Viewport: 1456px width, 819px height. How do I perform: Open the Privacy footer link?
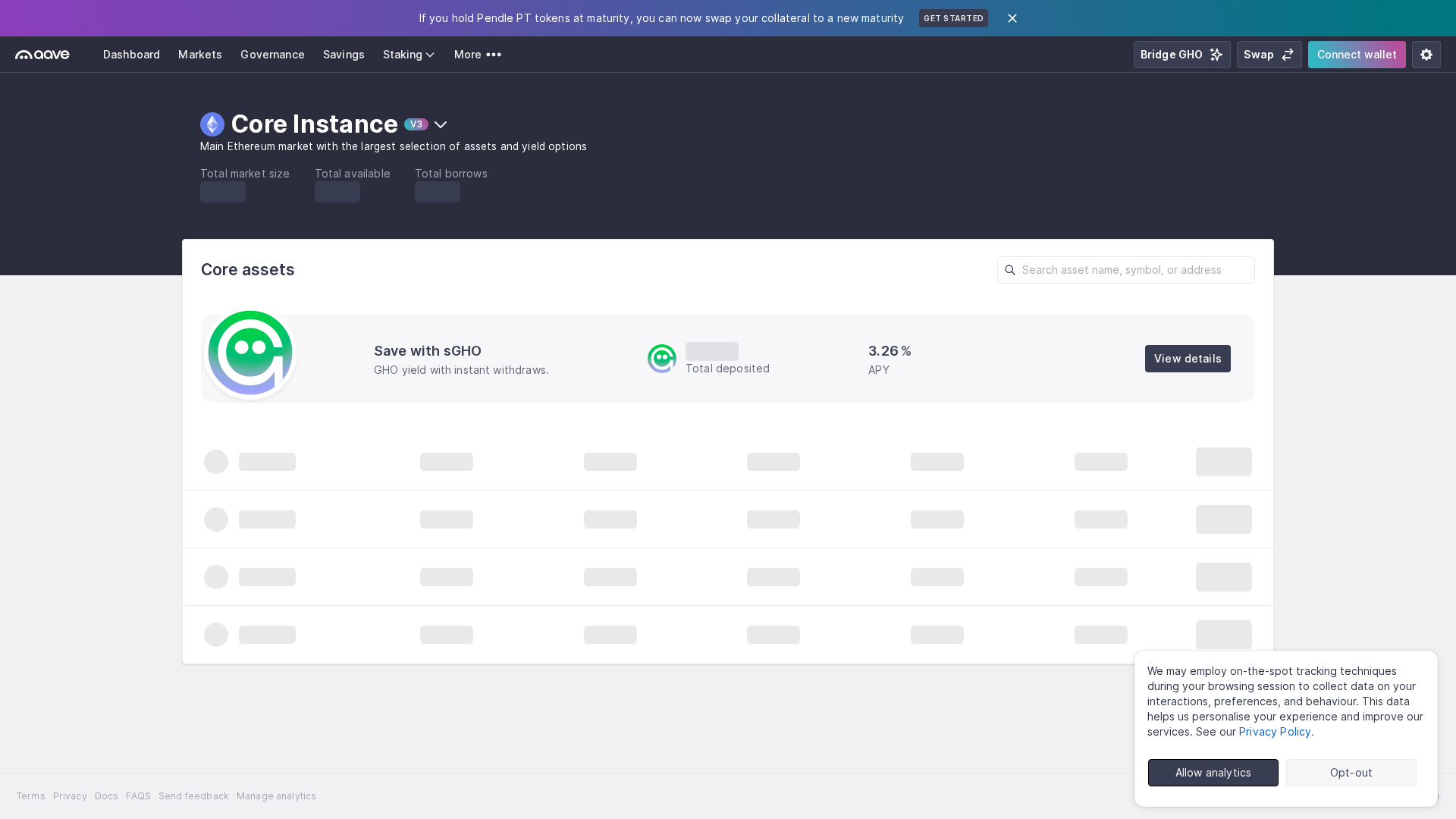pyautogui.click(x=70, y=796)
